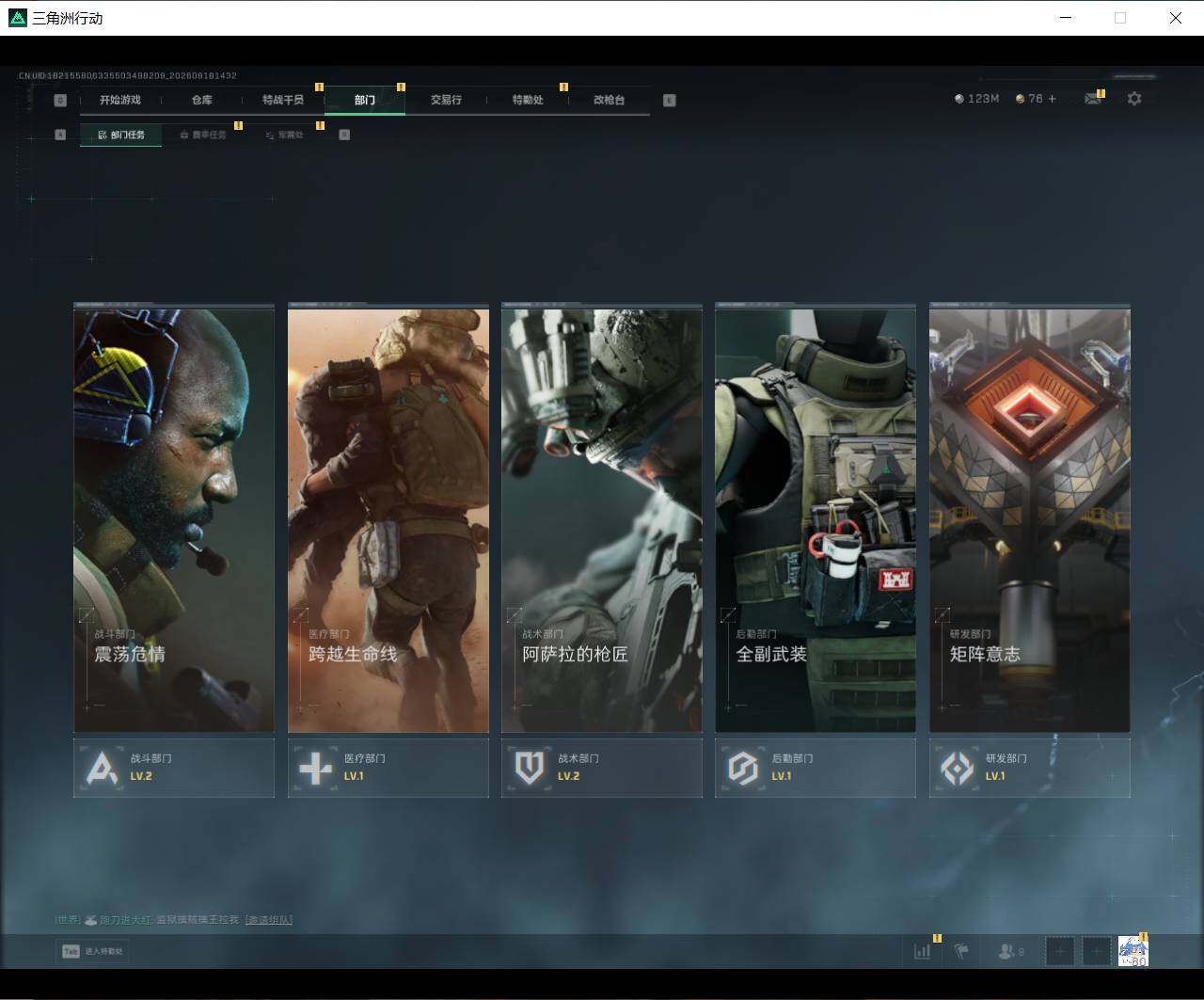Image resolution: width=1204 pixels, height=1000 pixels.
Task: Select the 部门任务 sub-tab
Action: pyautogui.click(x=121, y=135)
